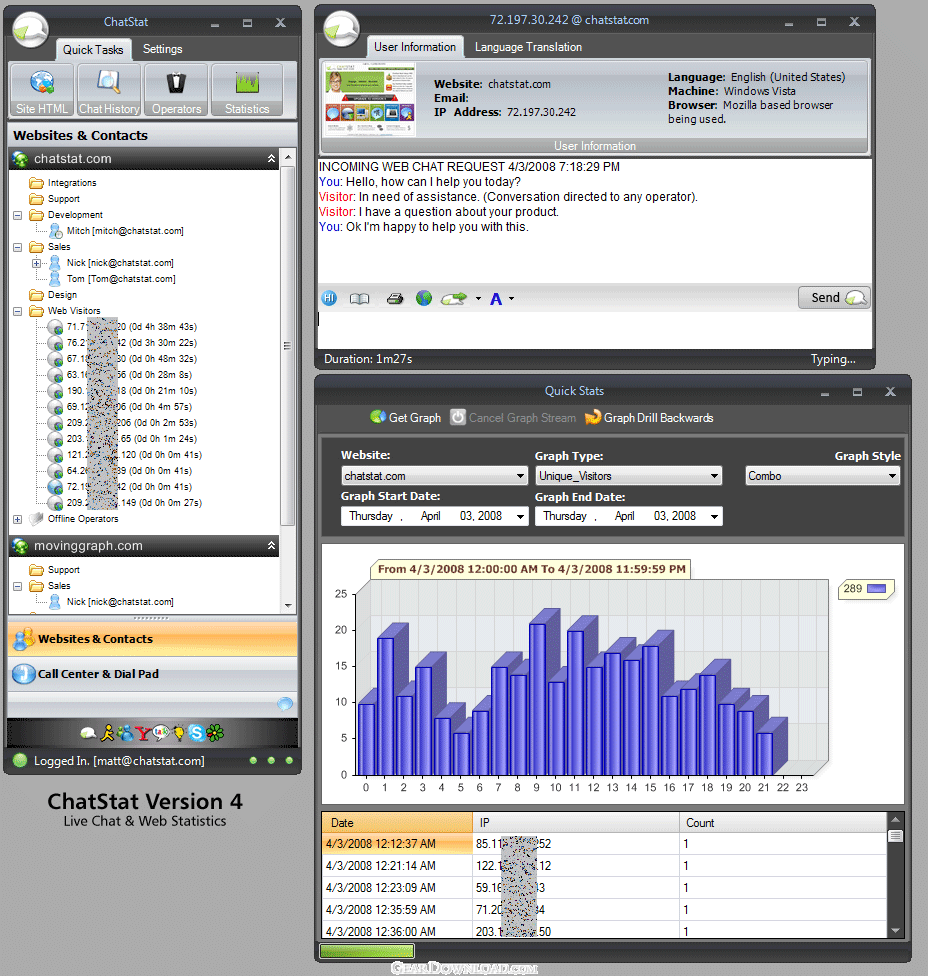Click the blue 289 legend swatch
The width and height of the screenshot is (928, 976).
(876, 589)
